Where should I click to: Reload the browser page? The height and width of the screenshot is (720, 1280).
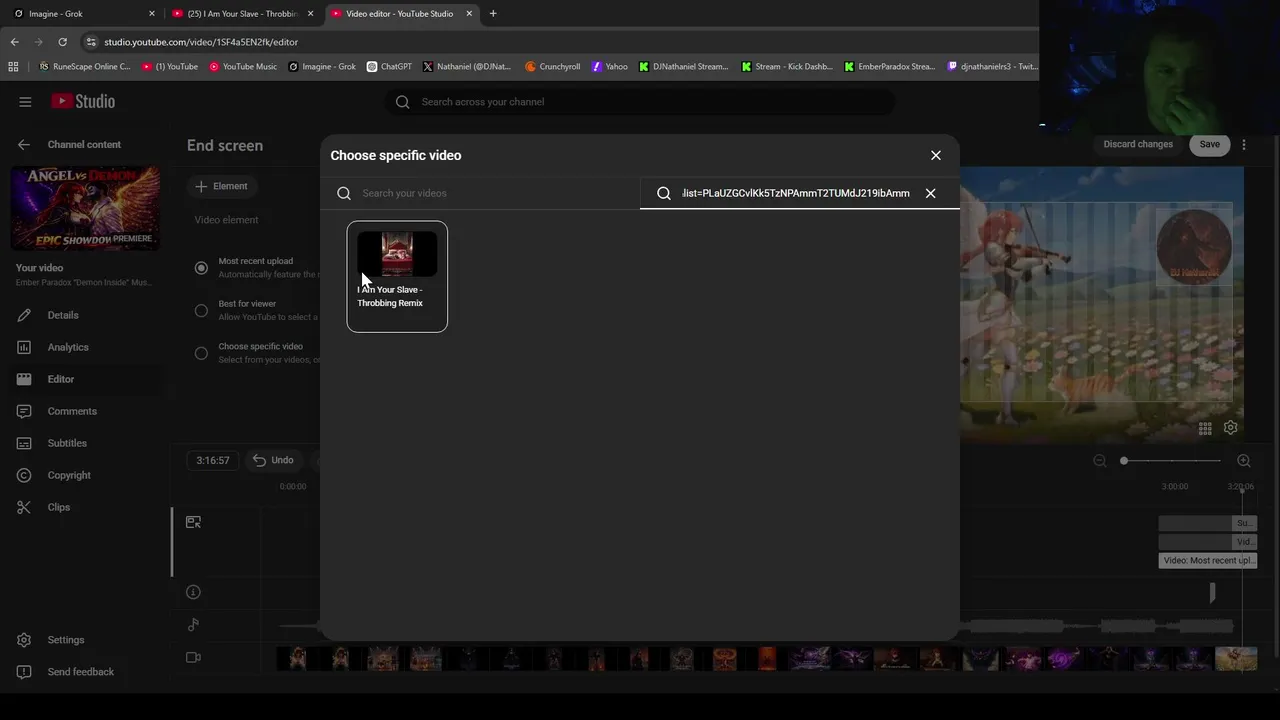(x=62, y=42)
